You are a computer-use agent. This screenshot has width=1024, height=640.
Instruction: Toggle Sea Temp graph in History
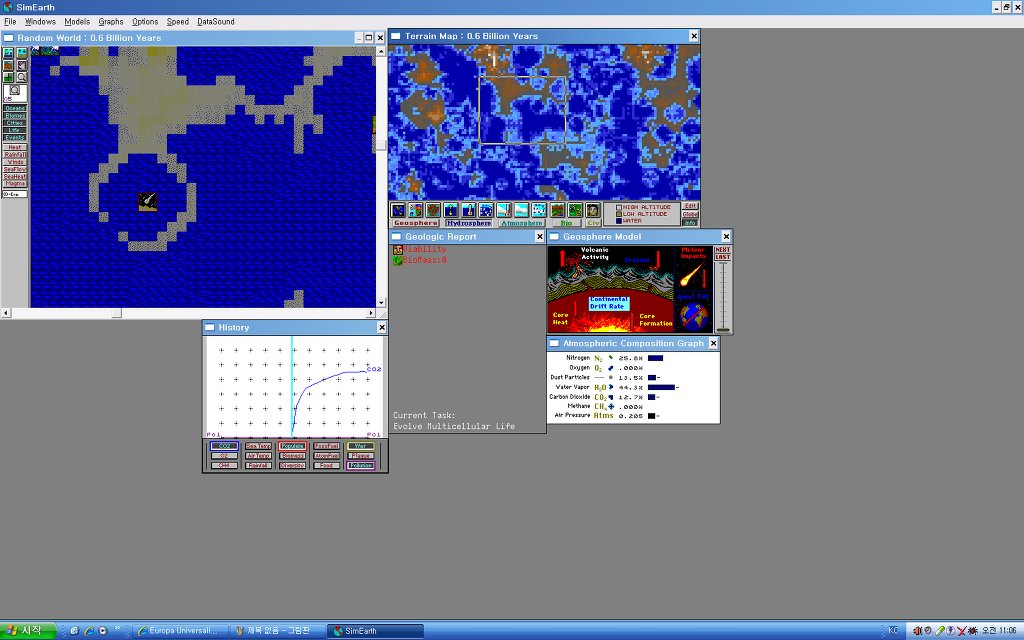[x=259, y=446]
